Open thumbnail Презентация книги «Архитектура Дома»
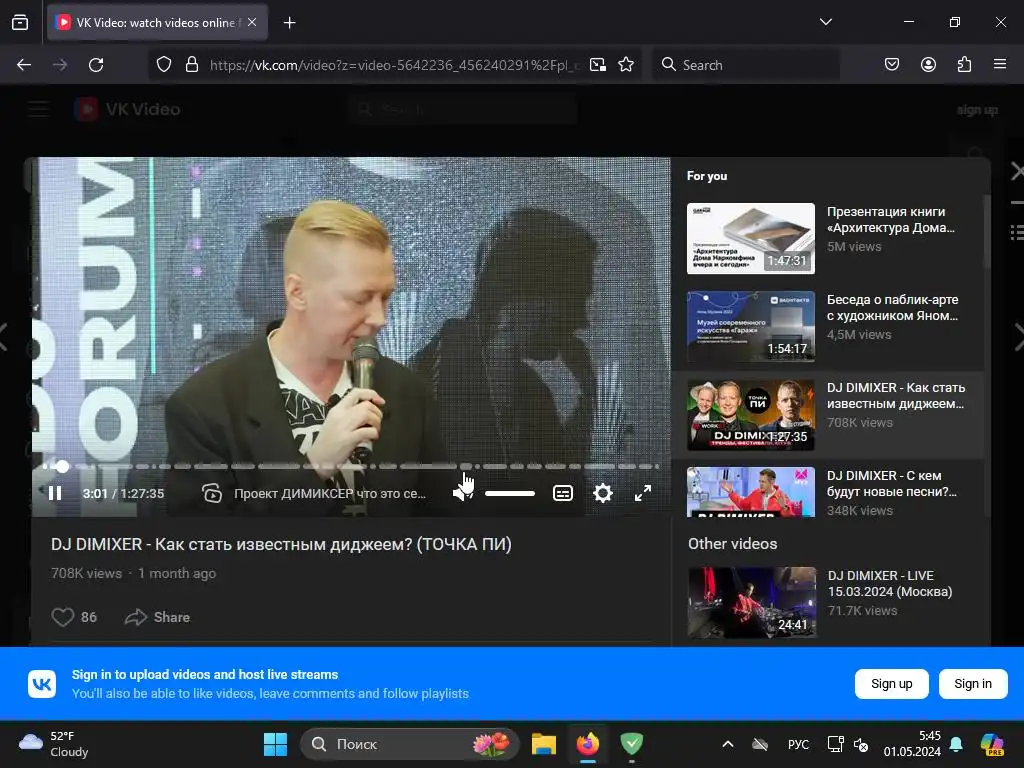Image resolution: width=1024 pixels, height=768 pixels. click(x=751, y=238)
